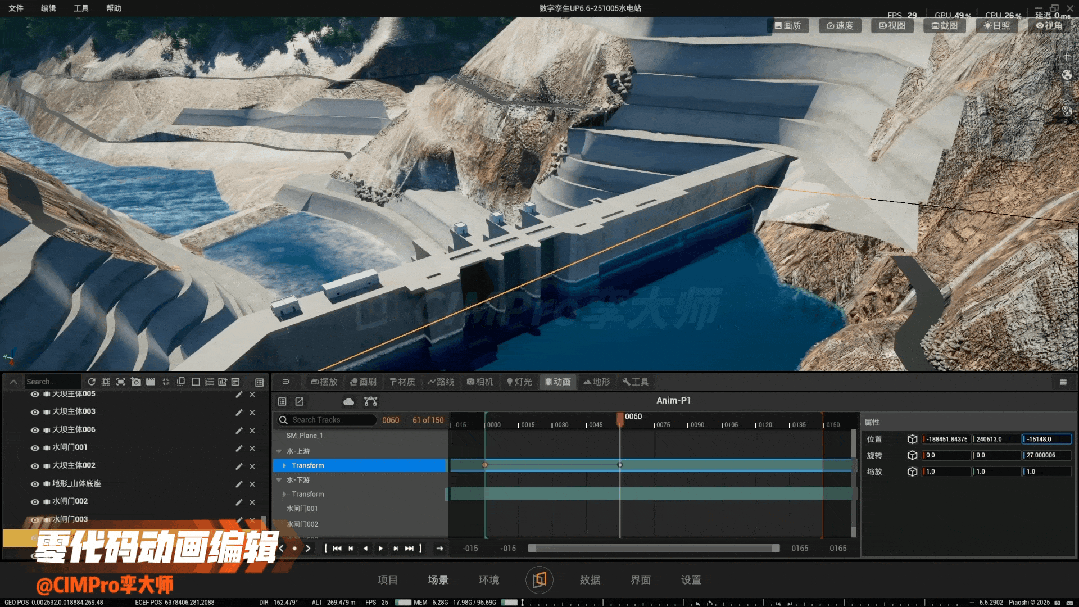Click the empty square icon in outliner toolbar
Viewport: 1079px width, 607px height.
tap(195, 381)
